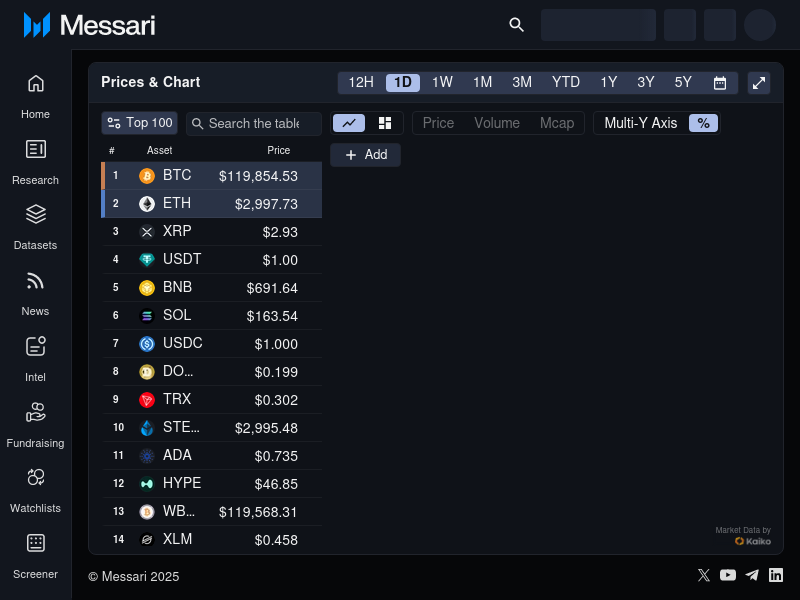Image resolution: width=800 pixels, height=600 pixels.
Task: Click the Add button
Action: 365,155
